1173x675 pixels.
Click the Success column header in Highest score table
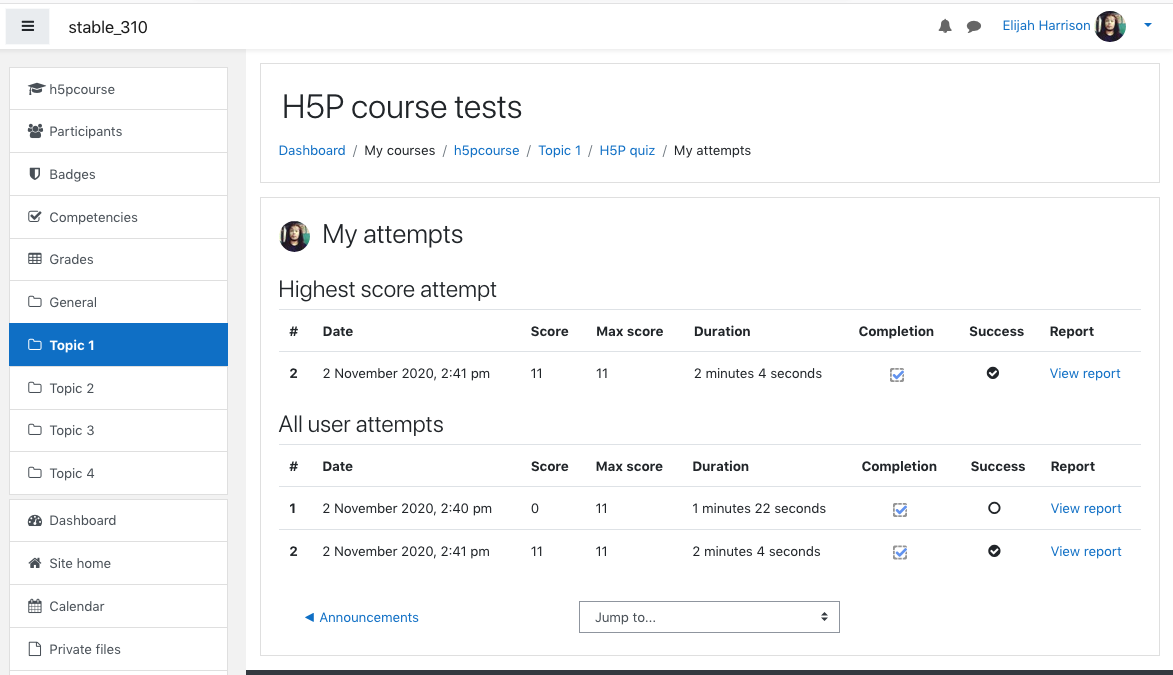(x=996, y=332)
